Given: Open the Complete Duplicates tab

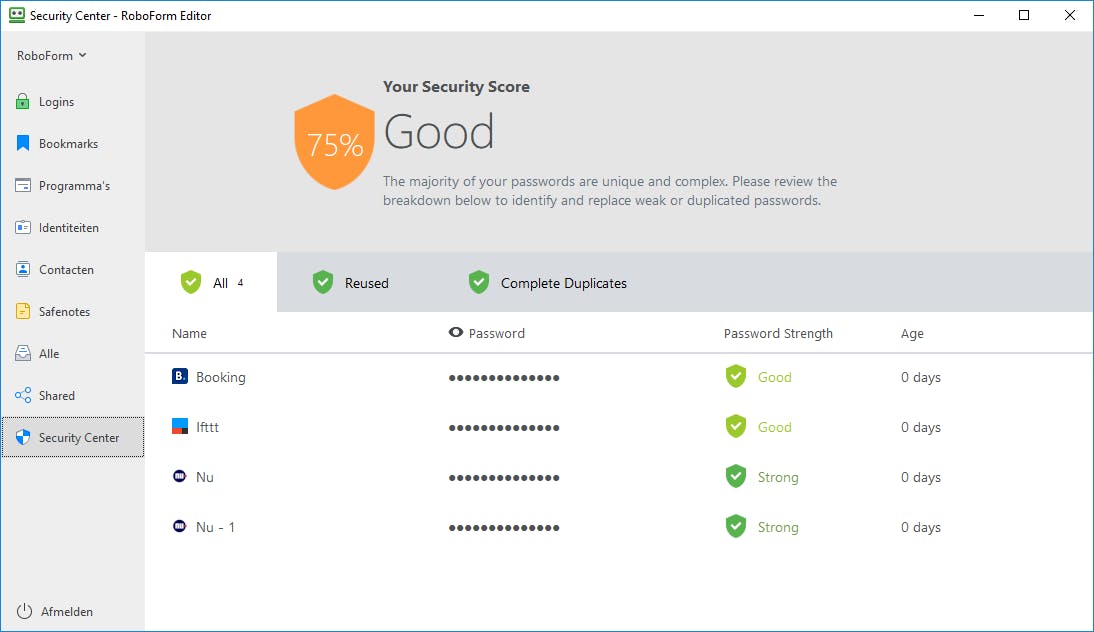Looking at the screenshot, I should tap(548, 283).
